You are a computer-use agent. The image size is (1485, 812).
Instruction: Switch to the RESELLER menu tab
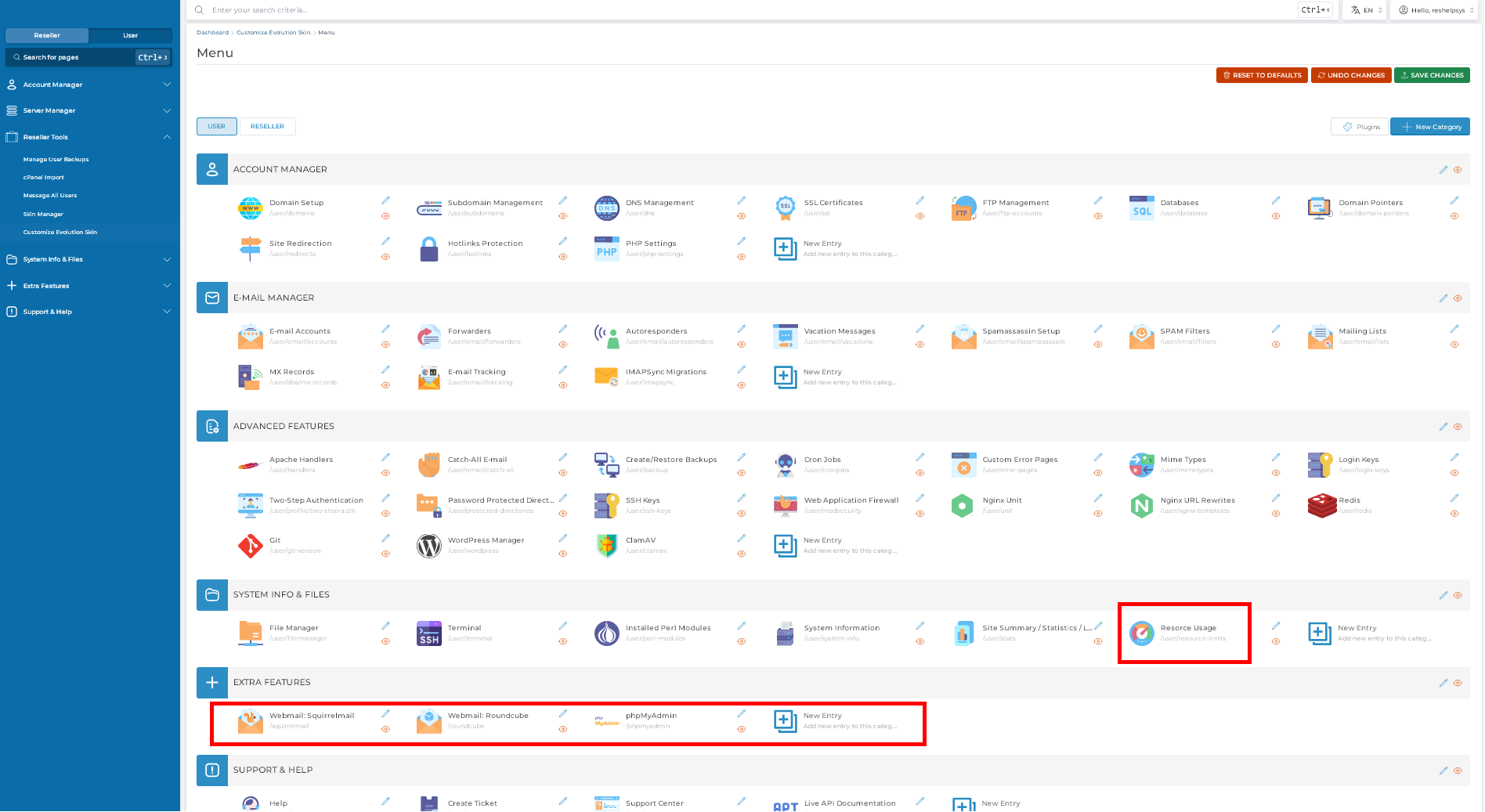pos(267,126)
